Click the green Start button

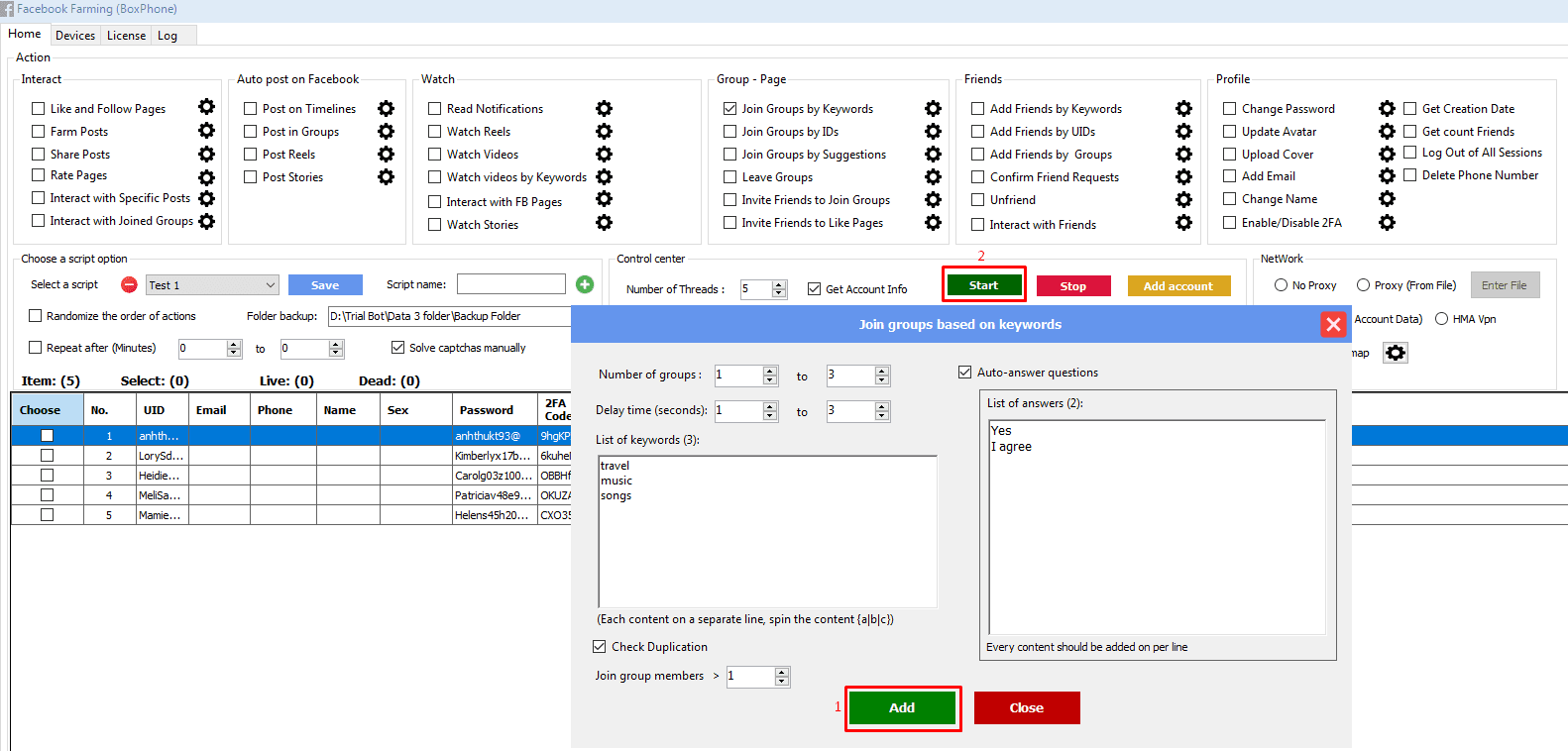pos(983,285)
